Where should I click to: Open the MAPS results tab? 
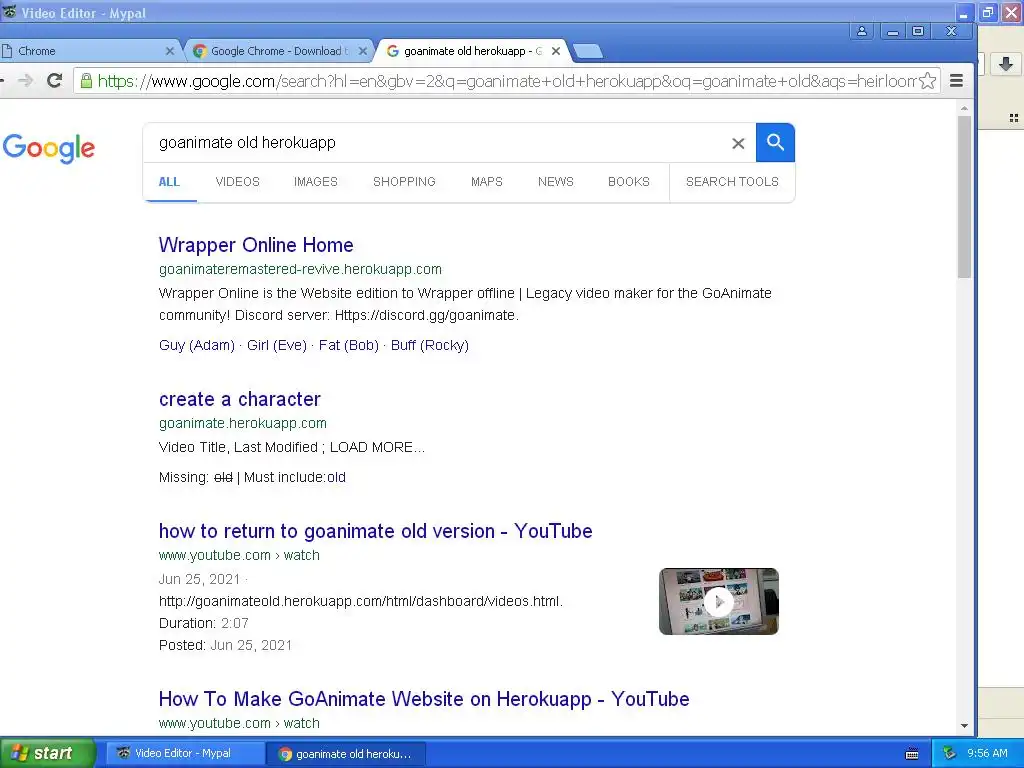click(487, 182)
